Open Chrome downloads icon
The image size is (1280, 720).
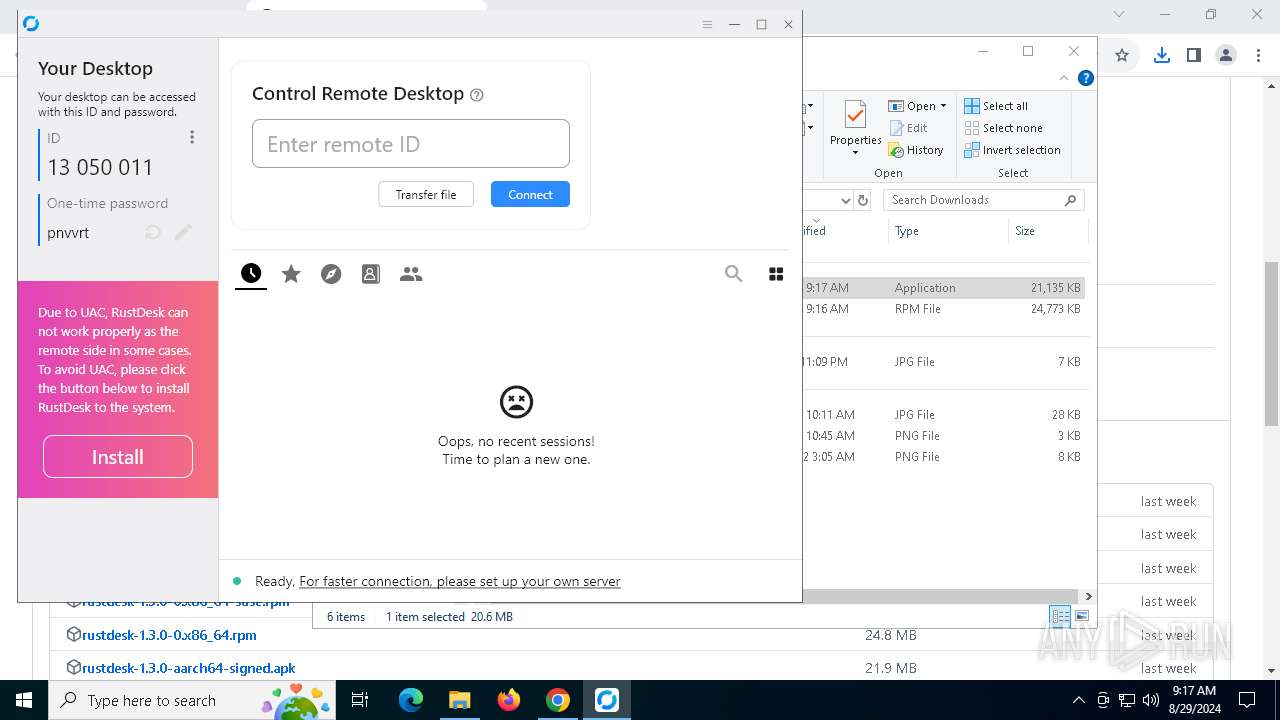click(x=1161, y=55)
